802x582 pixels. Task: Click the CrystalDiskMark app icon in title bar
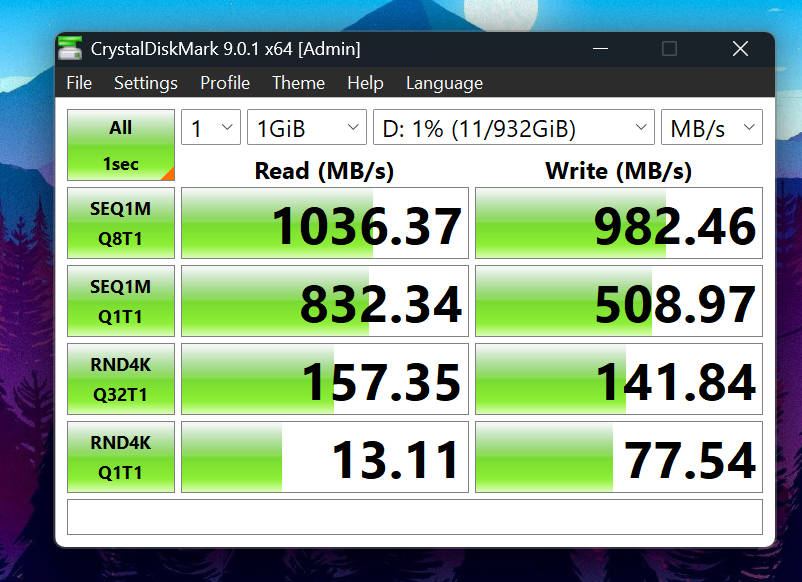(71, 47)
